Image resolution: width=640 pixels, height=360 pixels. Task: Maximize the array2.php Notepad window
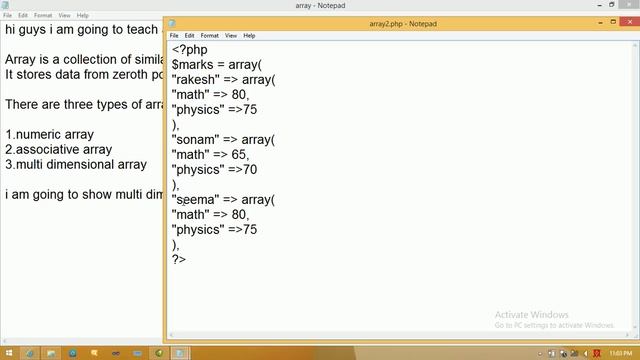(613, 22)
